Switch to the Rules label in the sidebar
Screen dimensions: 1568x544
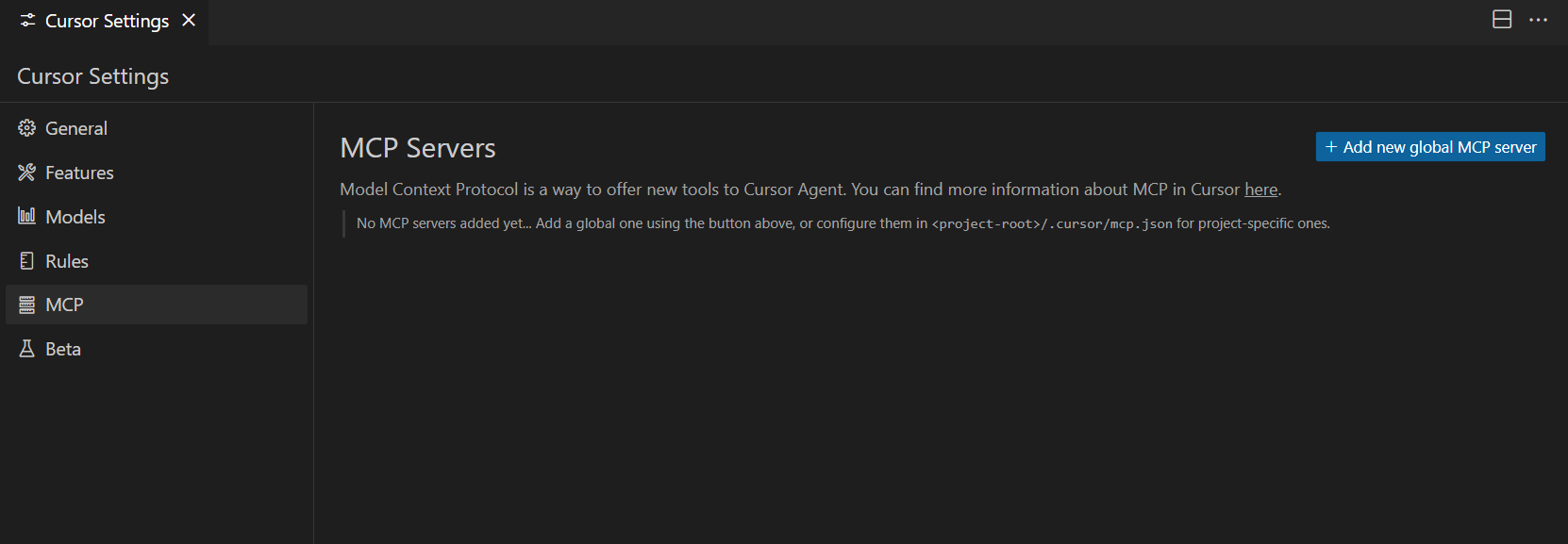click(x=67, y=261)
